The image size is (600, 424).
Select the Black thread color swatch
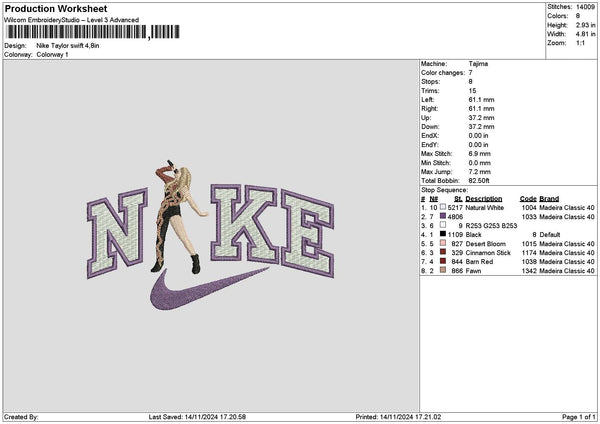[x=443, y=234]
